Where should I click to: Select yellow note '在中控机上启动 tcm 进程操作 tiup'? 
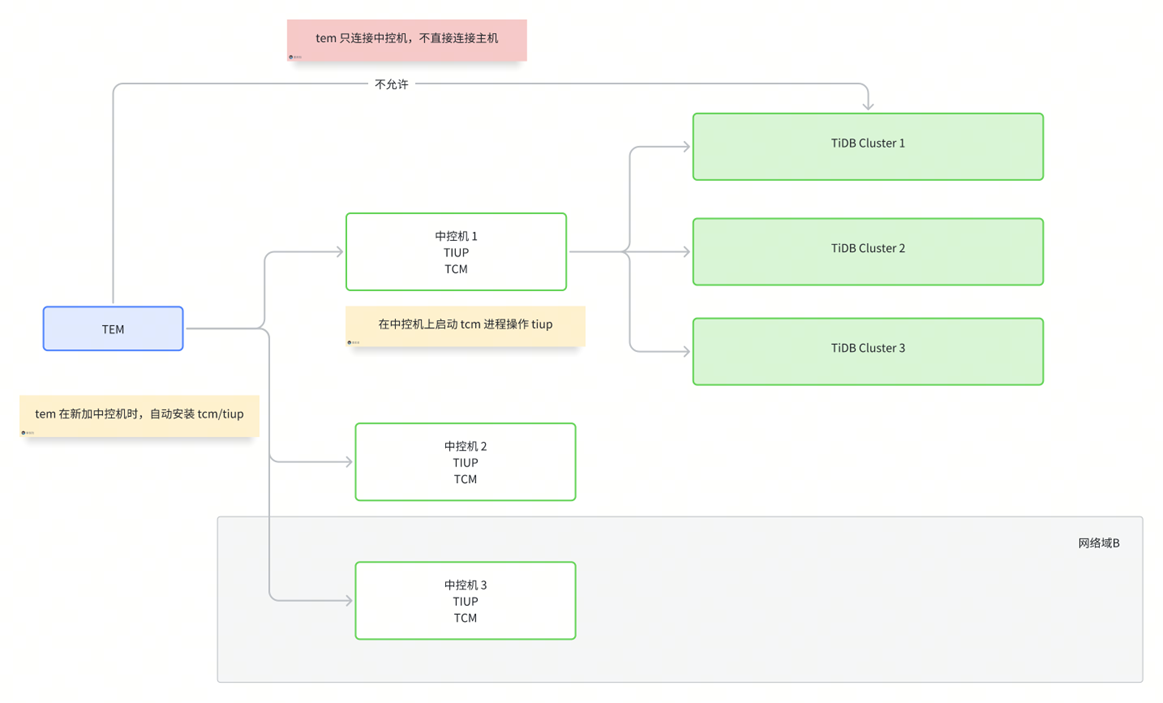point(465,325)
